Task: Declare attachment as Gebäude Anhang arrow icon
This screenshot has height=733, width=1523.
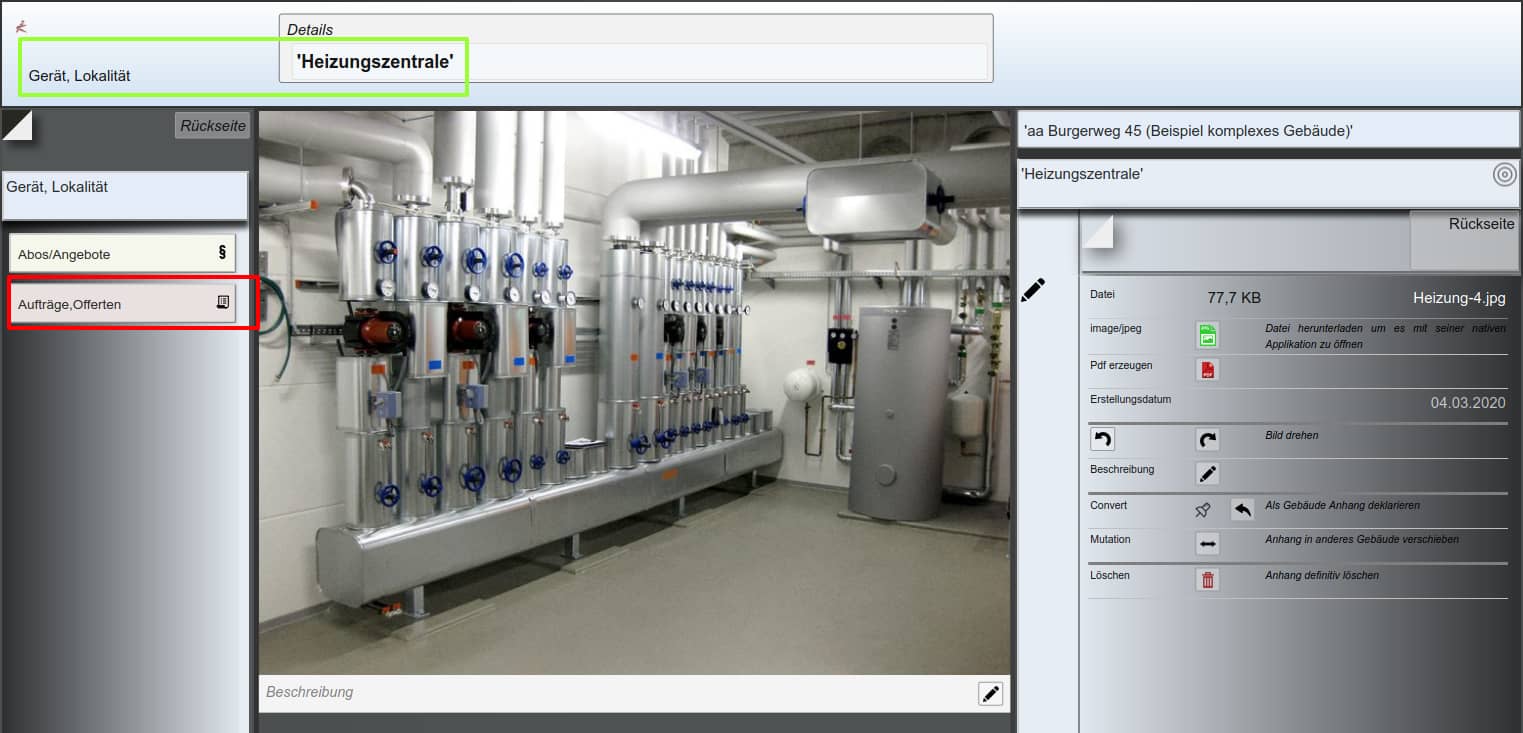Action: click(1242, 510)
